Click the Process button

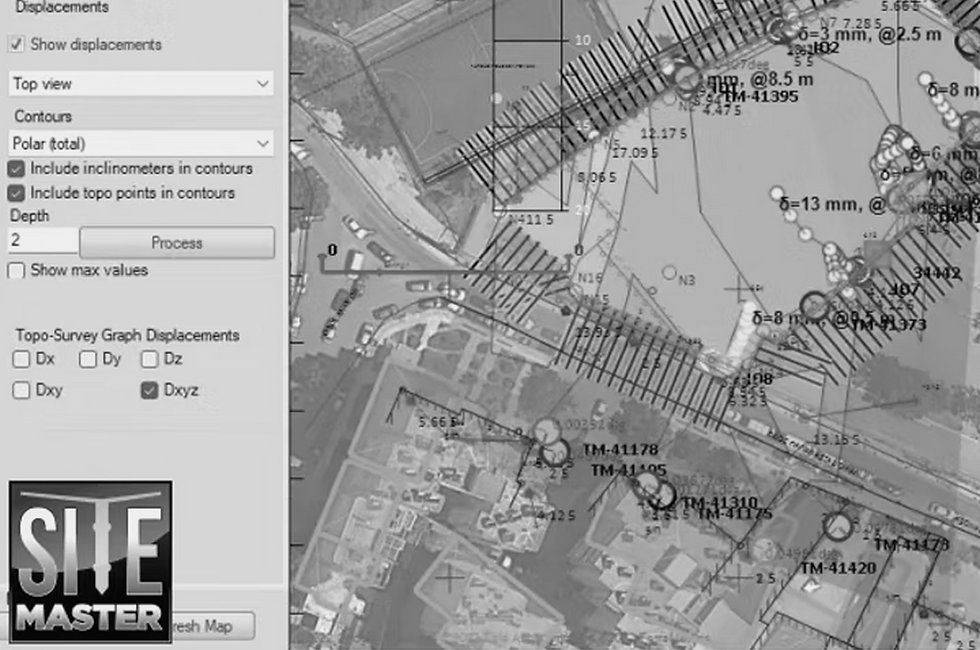(x=177, y=242)
